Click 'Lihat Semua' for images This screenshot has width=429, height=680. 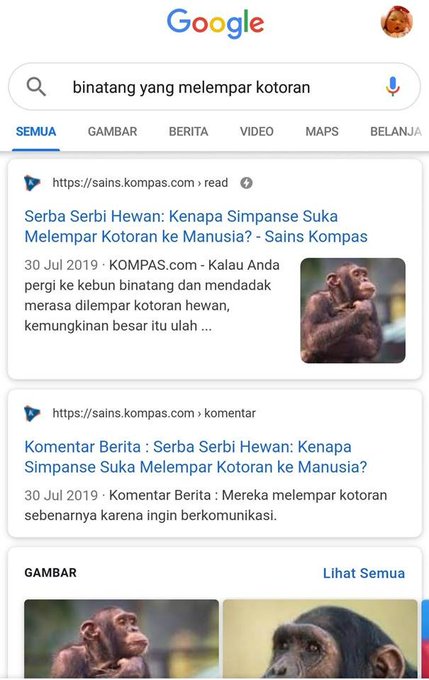click(x=364, y=573)
